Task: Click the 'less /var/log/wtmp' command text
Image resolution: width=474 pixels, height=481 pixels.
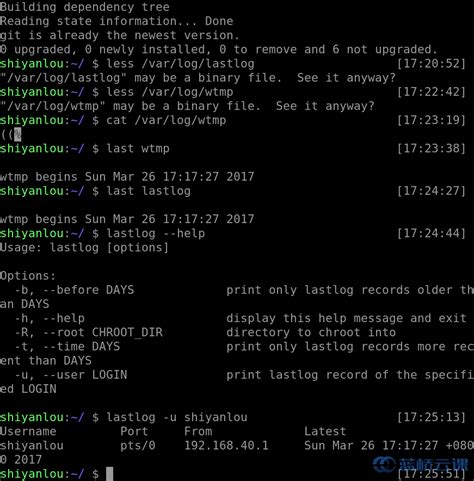Action: point(170,92)
